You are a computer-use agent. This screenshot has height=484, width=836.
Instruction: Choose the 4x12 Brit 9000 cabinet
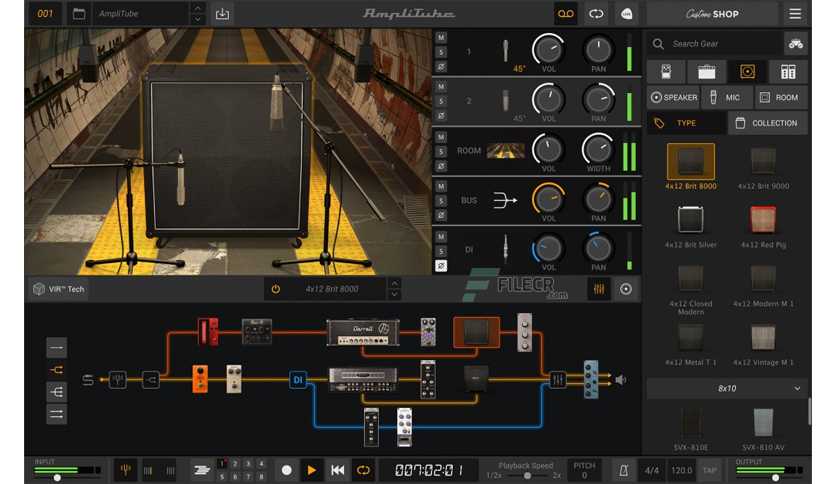[x=763, y=168]
